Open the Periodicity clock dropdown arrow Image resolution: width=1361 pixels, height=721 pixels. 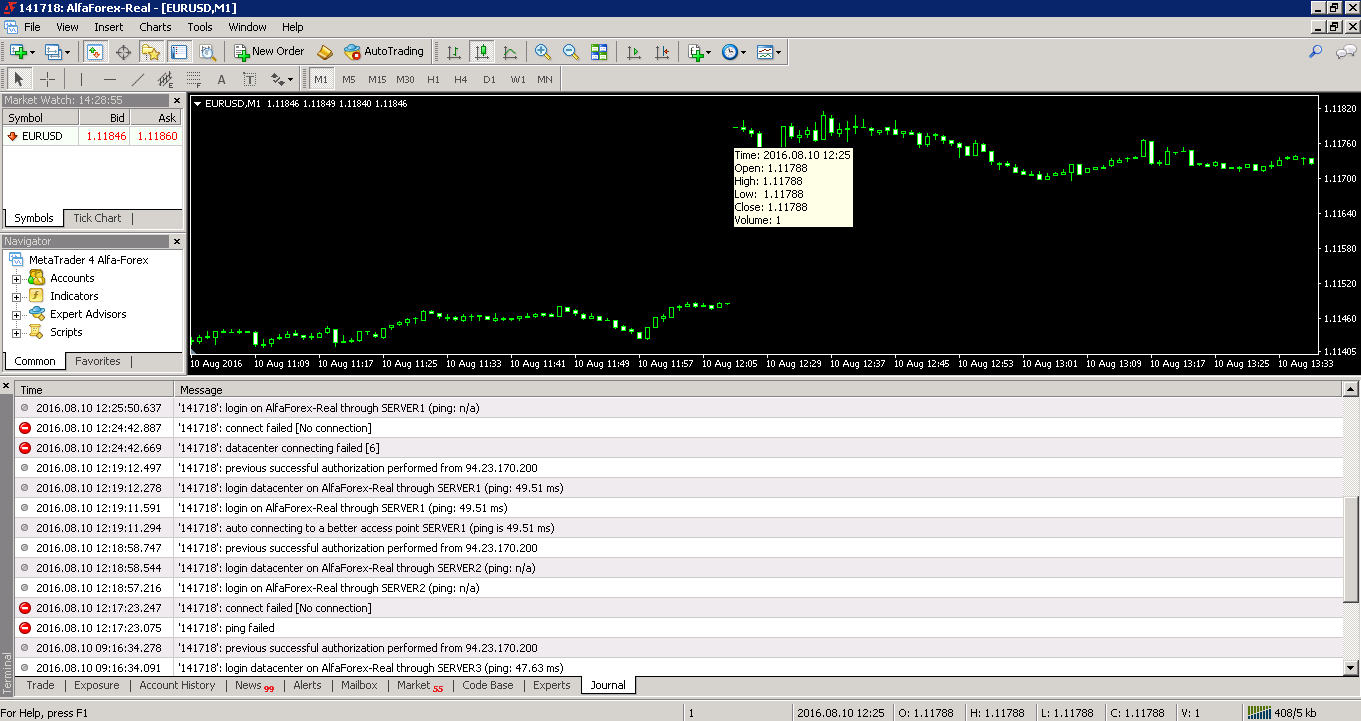tap(743, 52)
